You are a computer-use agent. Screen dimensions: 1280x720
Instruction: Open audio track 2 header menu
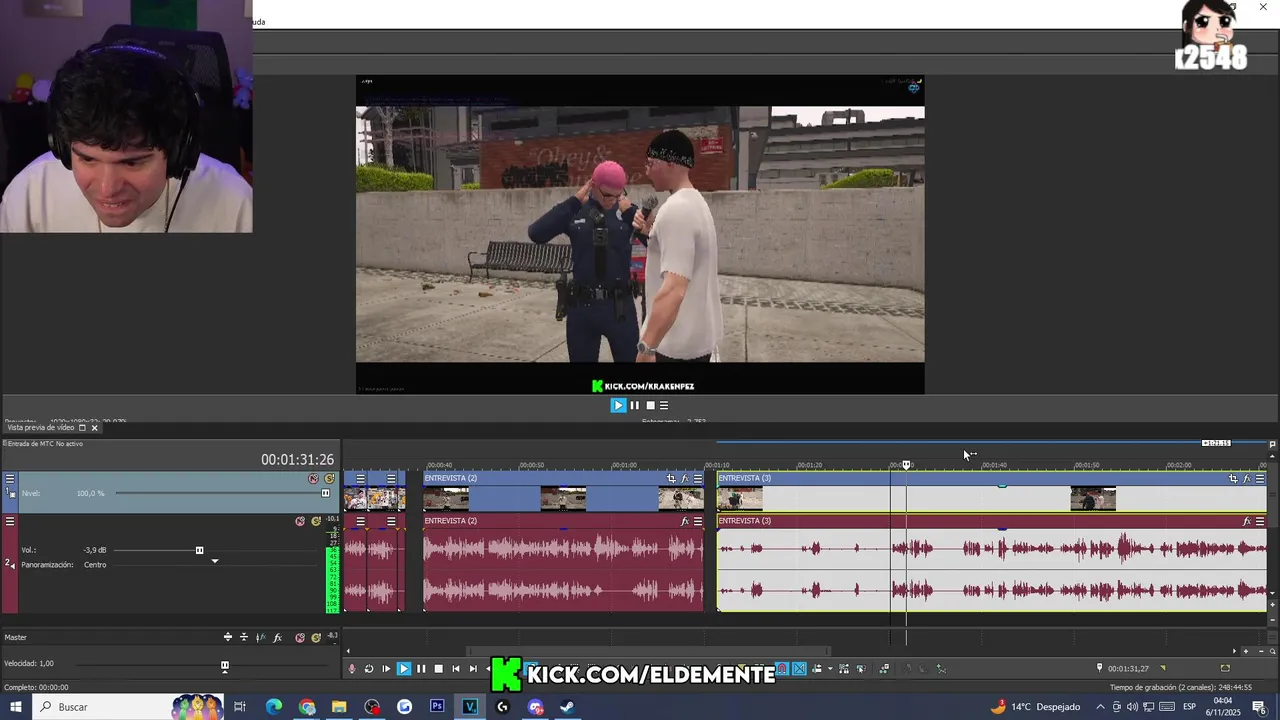(10, 521)
